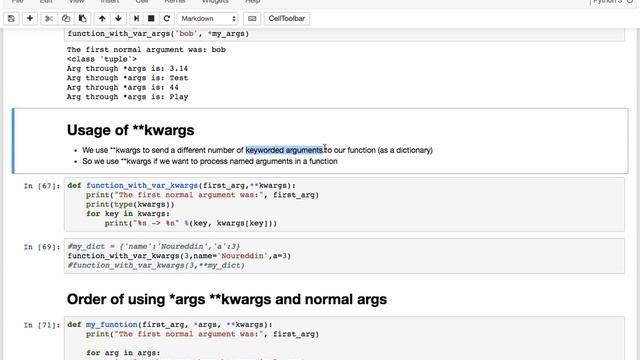Image resolution: width=640 pixels, height=360 pixels.
Task: Save the notebook with the floppy icon
Action: (x=11, y=18)
